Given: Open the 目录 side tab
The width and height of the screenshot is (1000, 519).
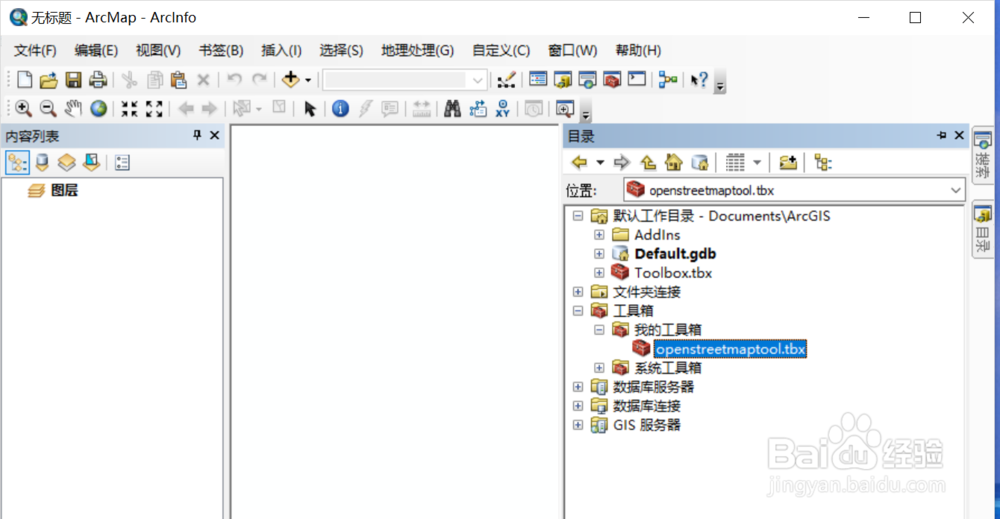Looking at the screenshot, I should [983, 230].
